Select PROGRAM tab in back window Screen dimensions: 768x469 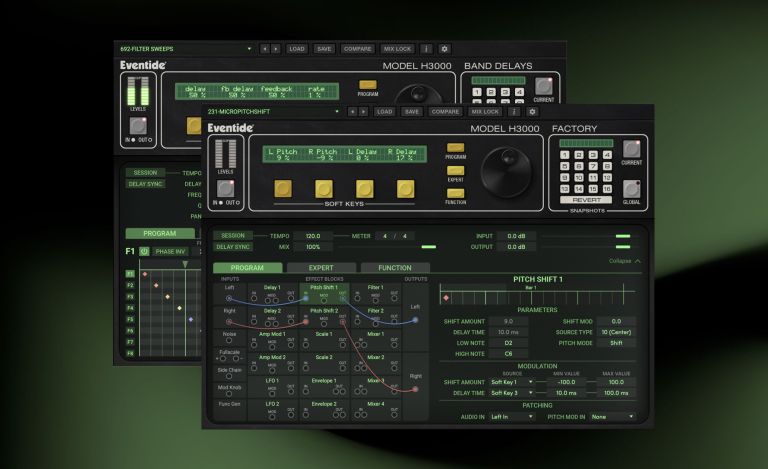(x=160, y=234)
